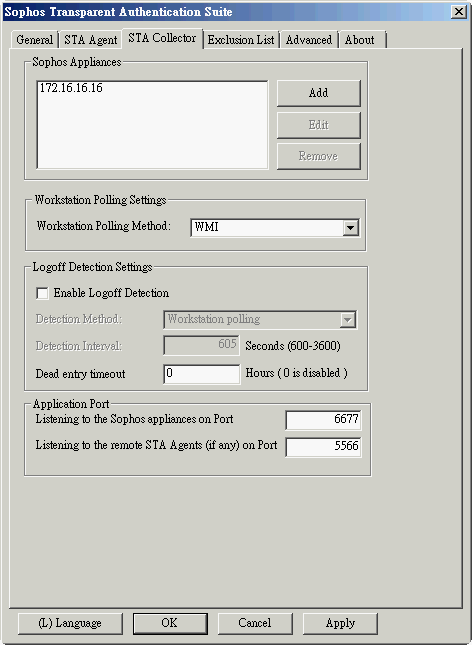Click the Add appliance button

pyautogui.click(x=319, y=93)
